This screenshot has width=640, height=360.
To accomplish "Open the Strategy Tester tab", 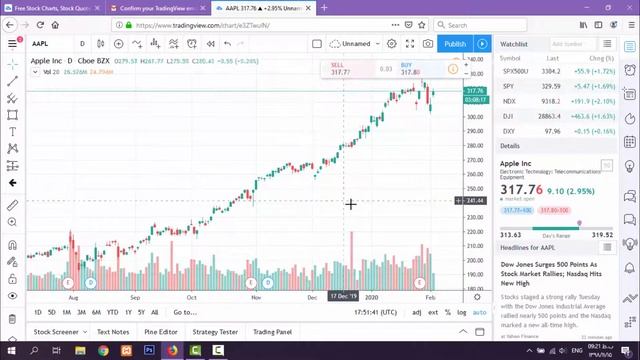I will pos(215,332).
